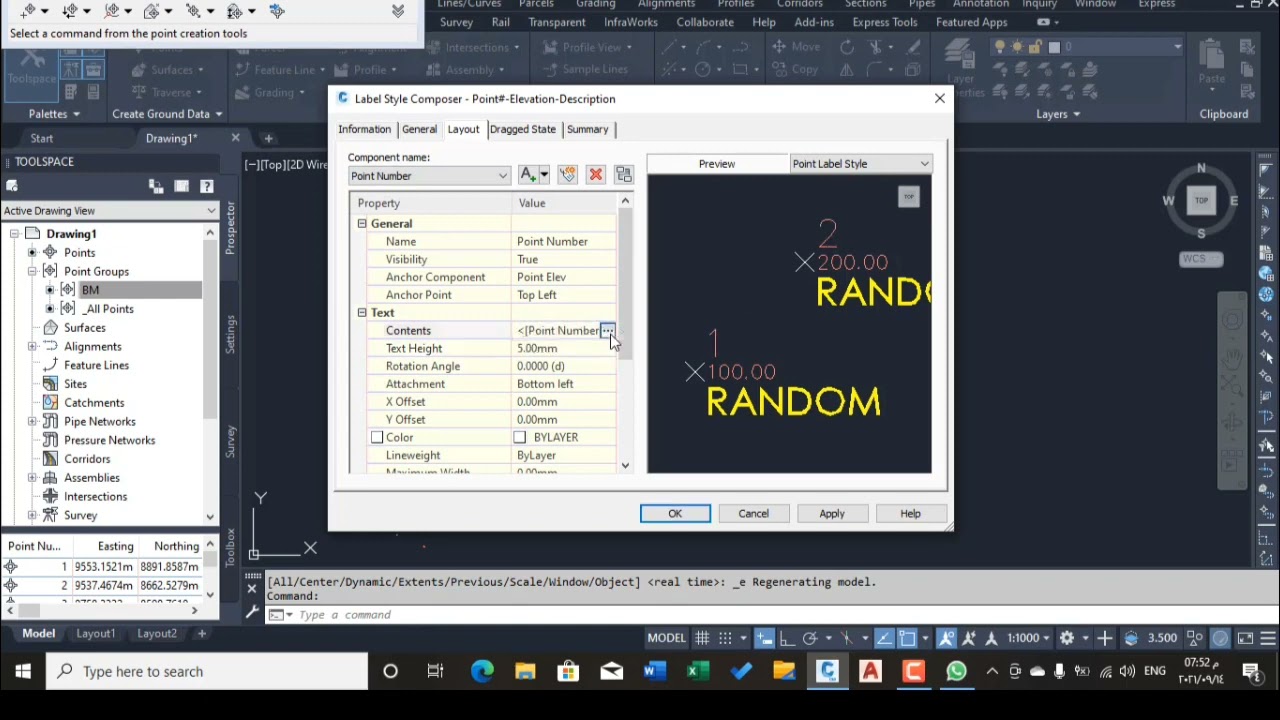Toggle polar tracking icon in status bar
1280x720 pixels.
point(810,638)
